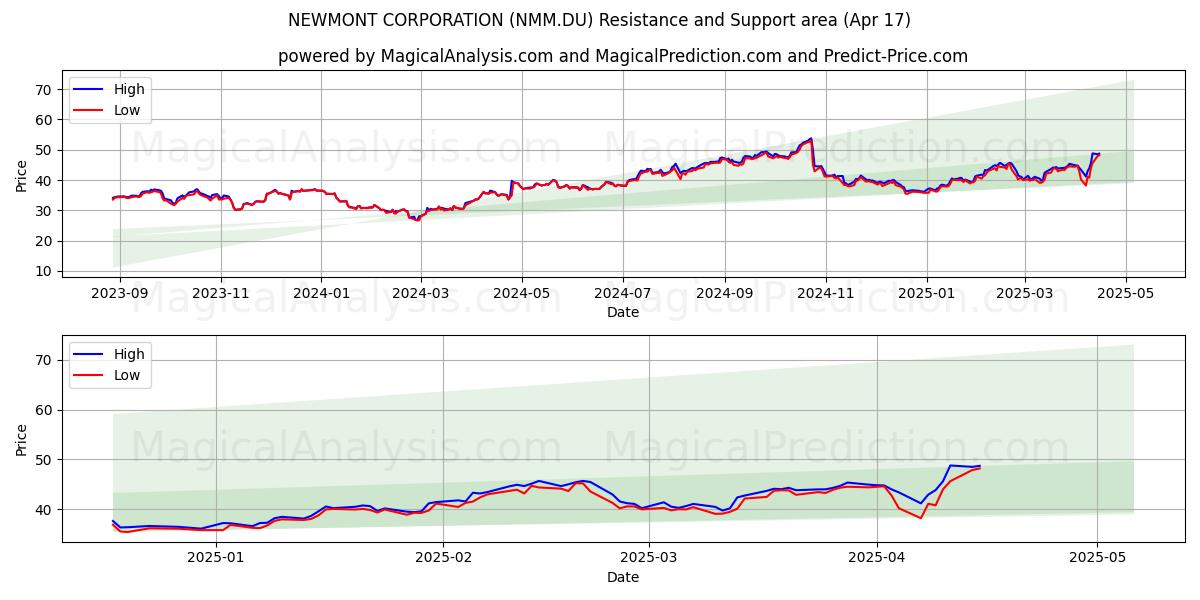This screenshot has height=600, width=1200.
Task: Click the 70 tick on bottom chart y-axis
Action: point(44,360)
